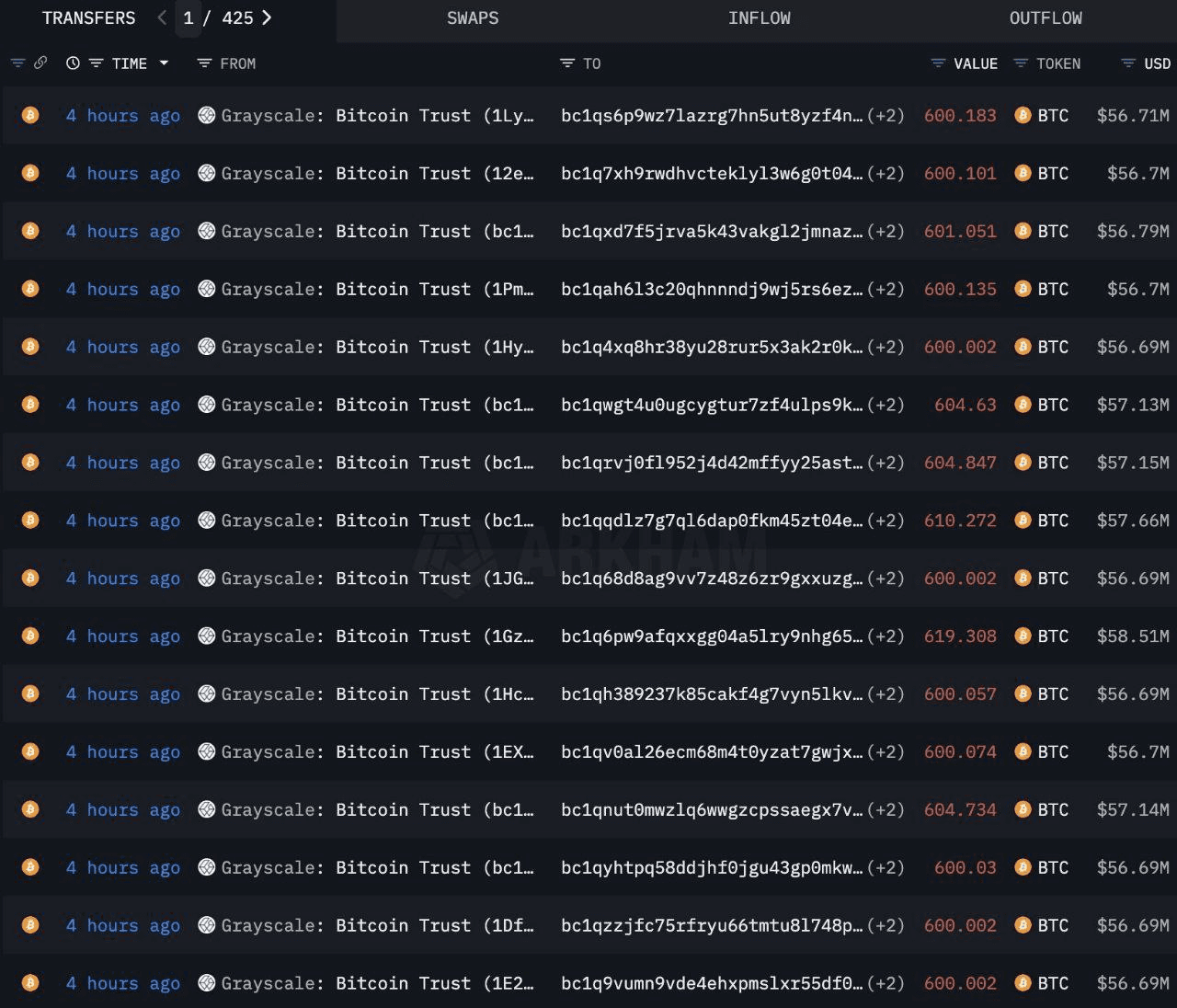1177x1008 pixels.
Task: Expand (+2) outputs for bc1qv0al26ecm68m4t0yzat7gwjx…
Action: 886,753
